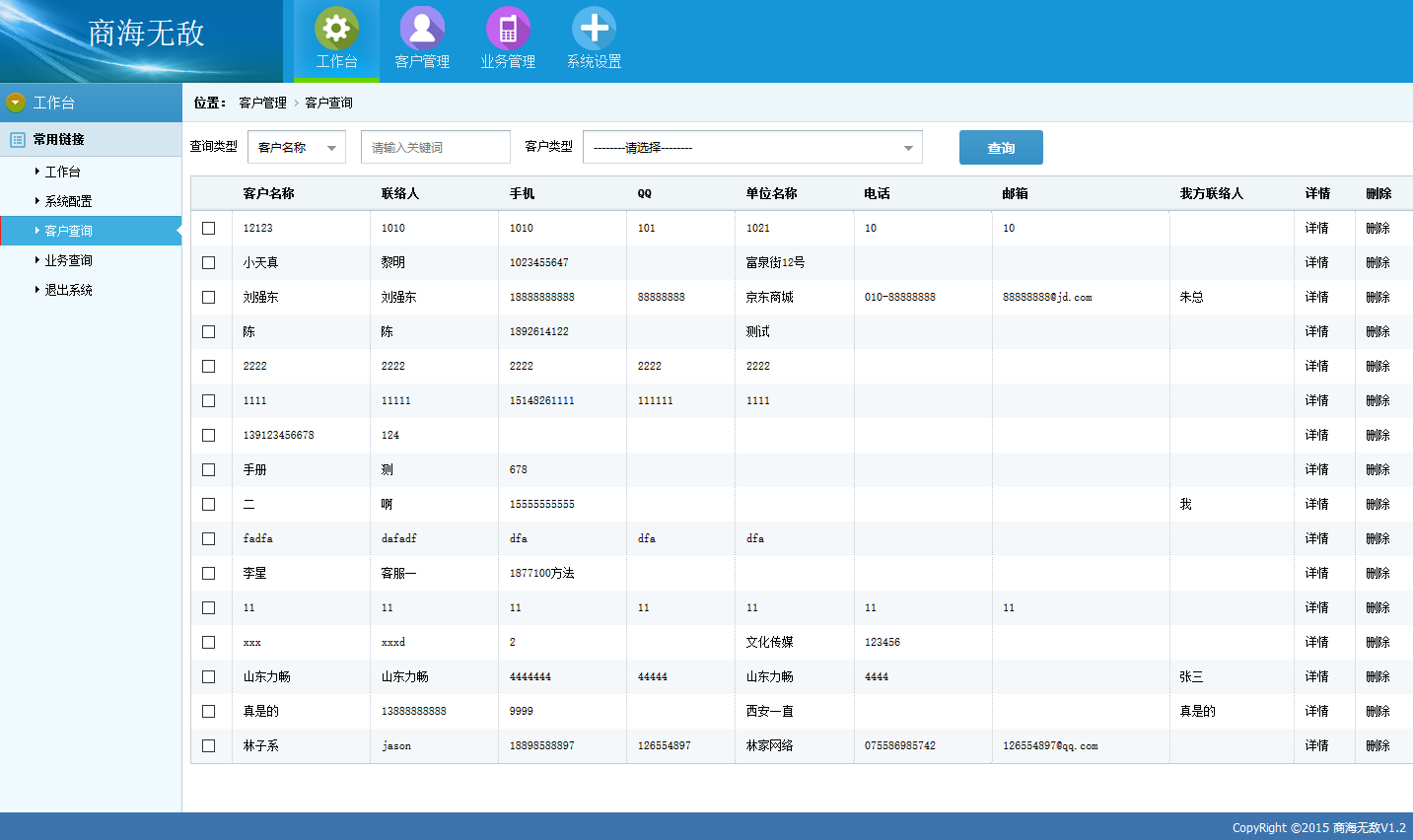
Task: Click 删除 for the 李星 row
Action: pyautogui.click(x=1378, y=573)
